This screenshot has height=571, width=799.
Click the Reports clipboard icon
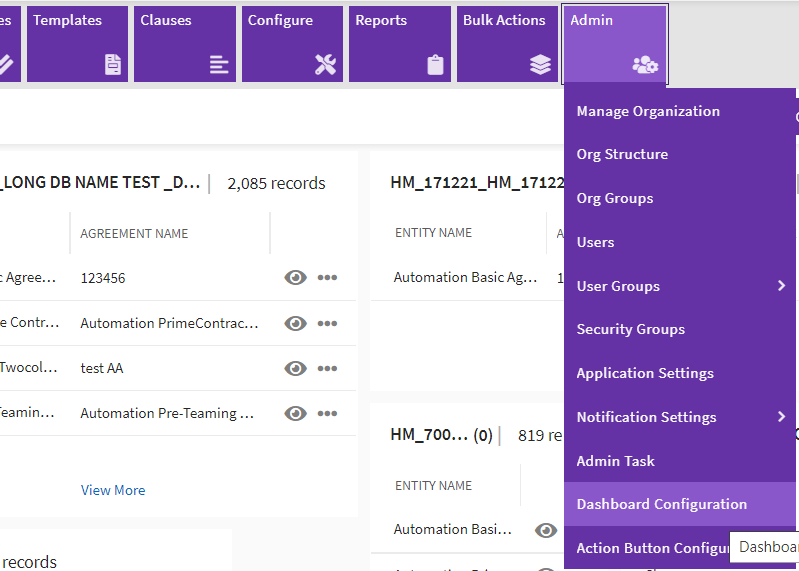pos(435,65)
